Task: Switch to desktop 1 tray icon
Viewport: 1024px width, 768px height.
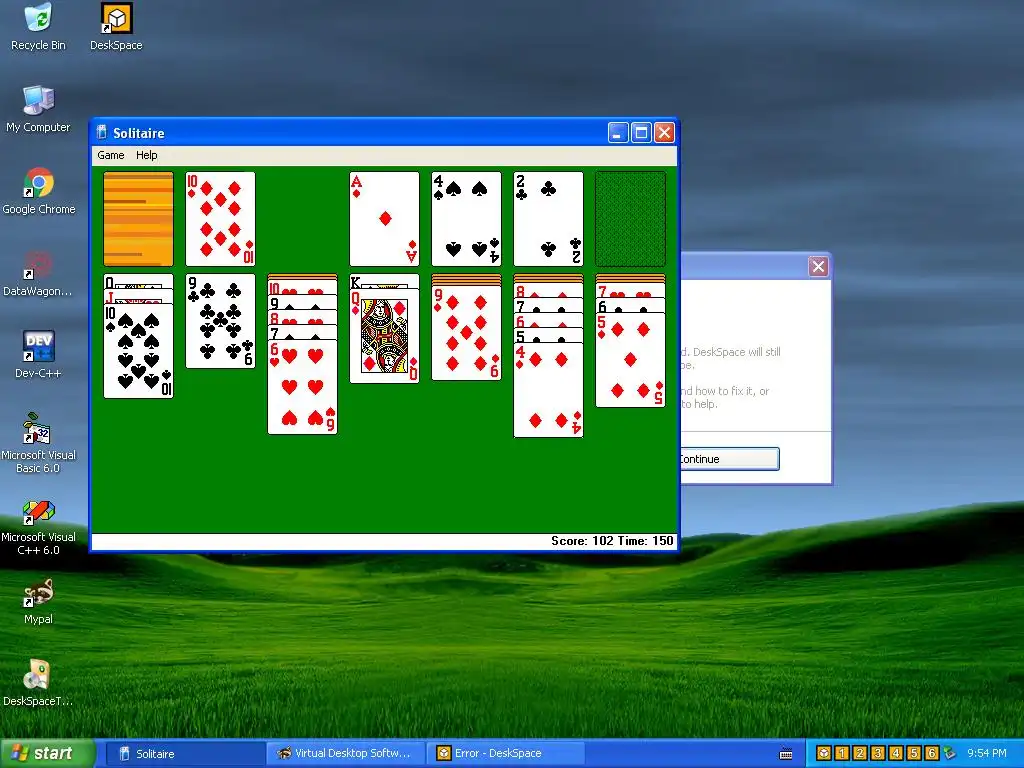Action: [842, 753]
